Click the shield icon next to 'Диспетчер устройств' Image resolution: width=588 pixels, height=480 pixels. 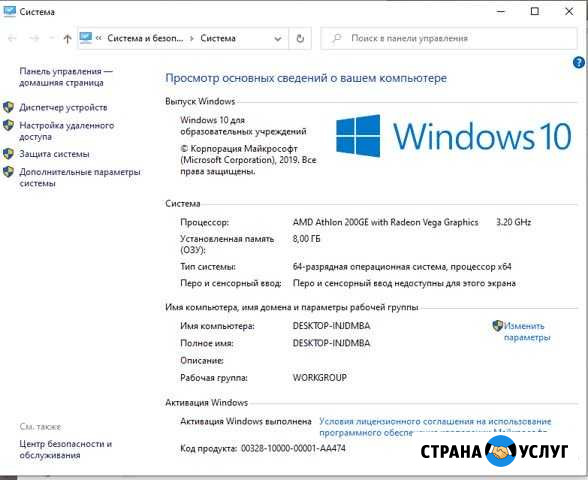coord(8,107)
